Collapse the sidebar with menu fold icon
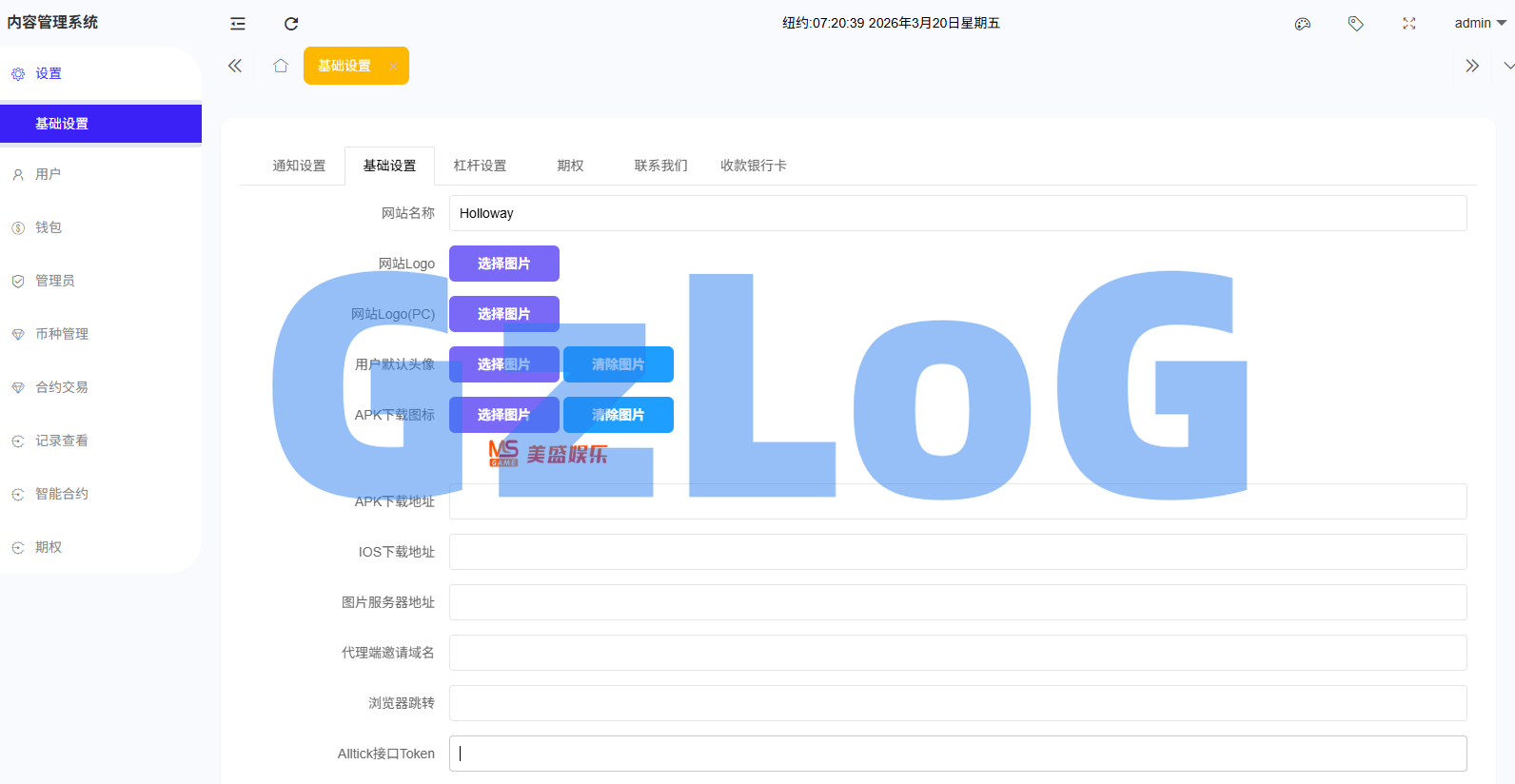The height and width of the screenshot is (784, 1515). (238, 24)
